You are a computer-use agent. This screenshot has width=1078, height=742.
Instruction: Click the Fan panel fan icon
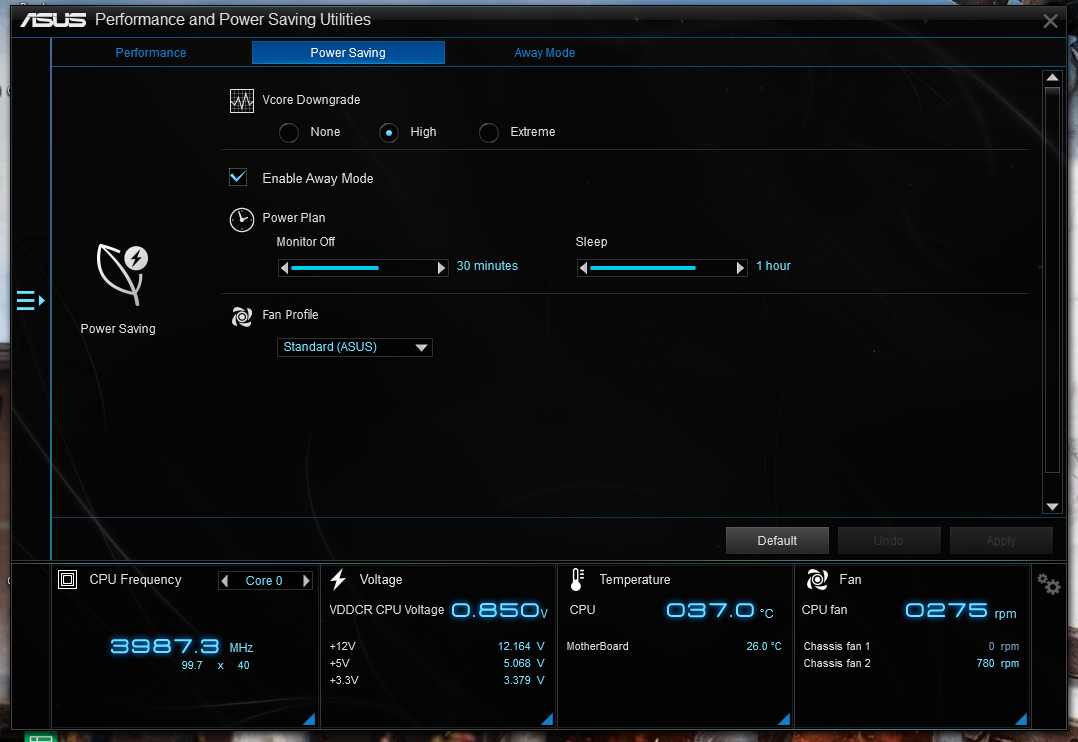click(817, 580)
